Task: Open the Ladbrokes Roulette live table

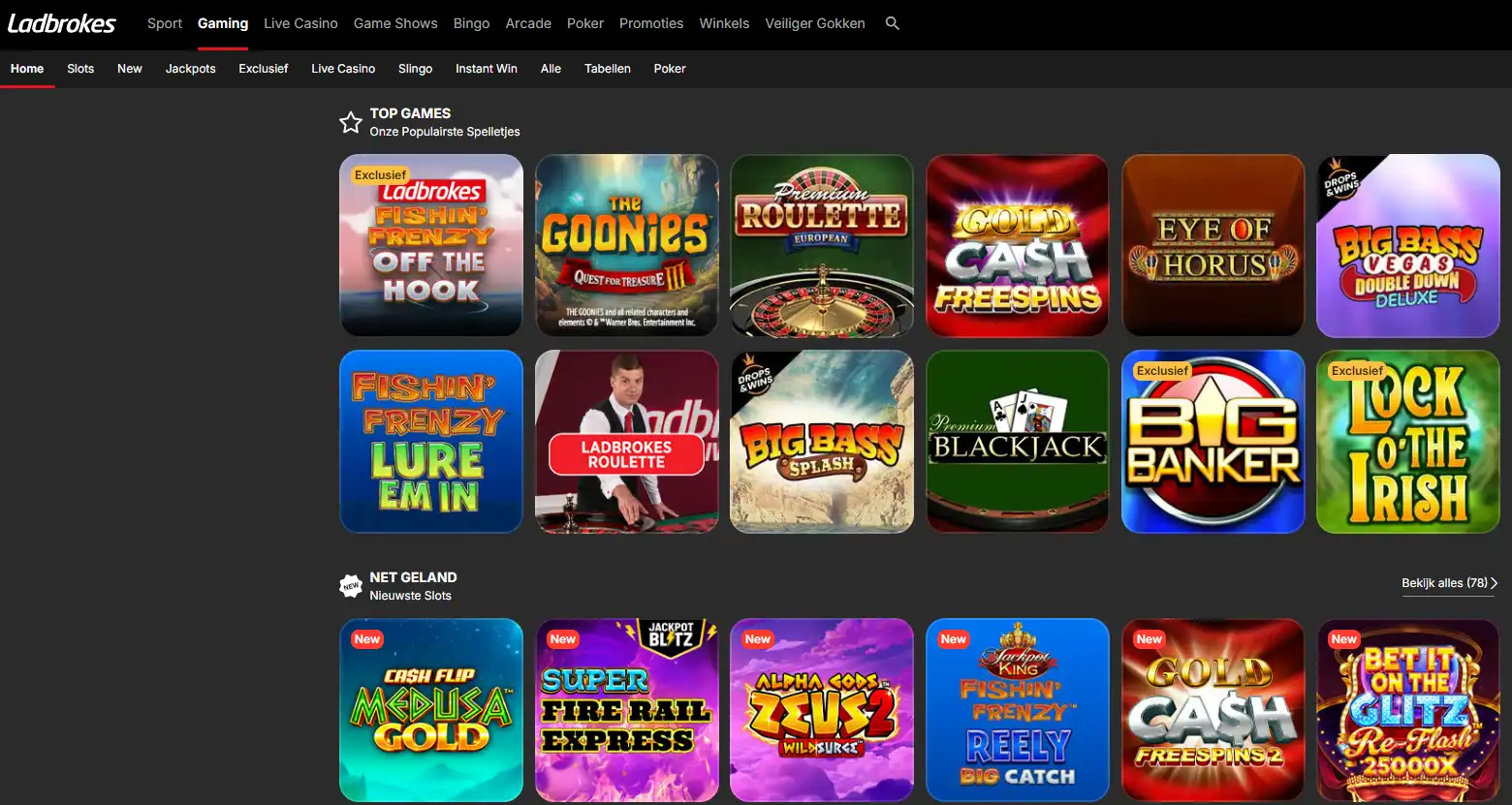Action: coord(627,442)
